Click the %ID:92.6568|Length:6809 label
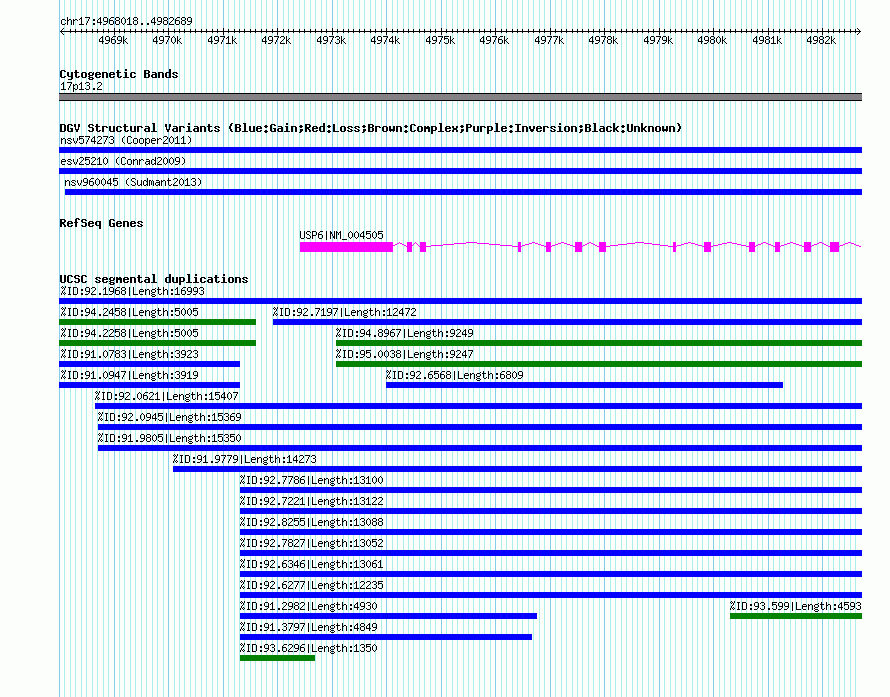 pos(454,375)
